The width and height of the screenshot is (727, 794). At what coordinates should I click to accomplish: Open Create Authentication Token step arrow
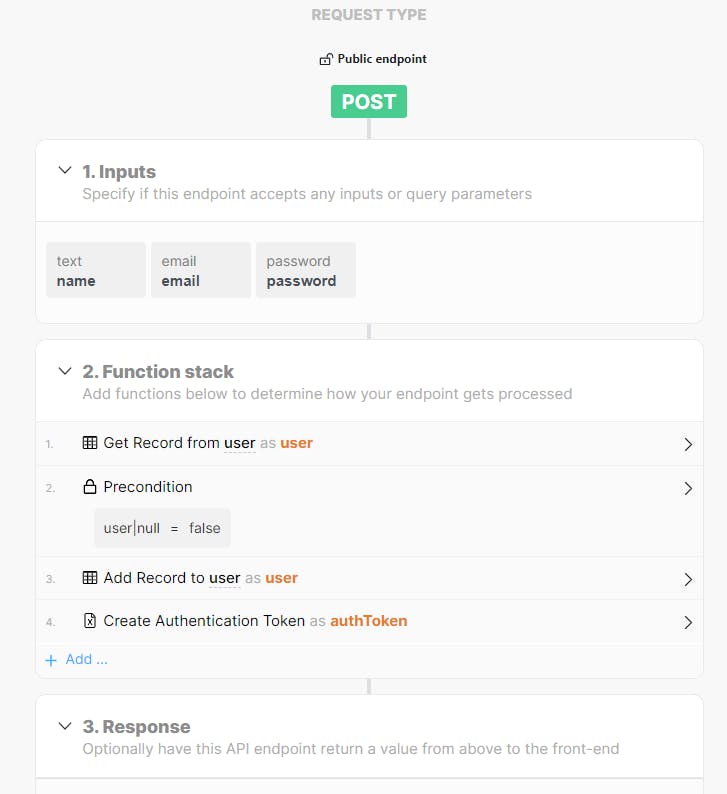(x=688, y=622)
